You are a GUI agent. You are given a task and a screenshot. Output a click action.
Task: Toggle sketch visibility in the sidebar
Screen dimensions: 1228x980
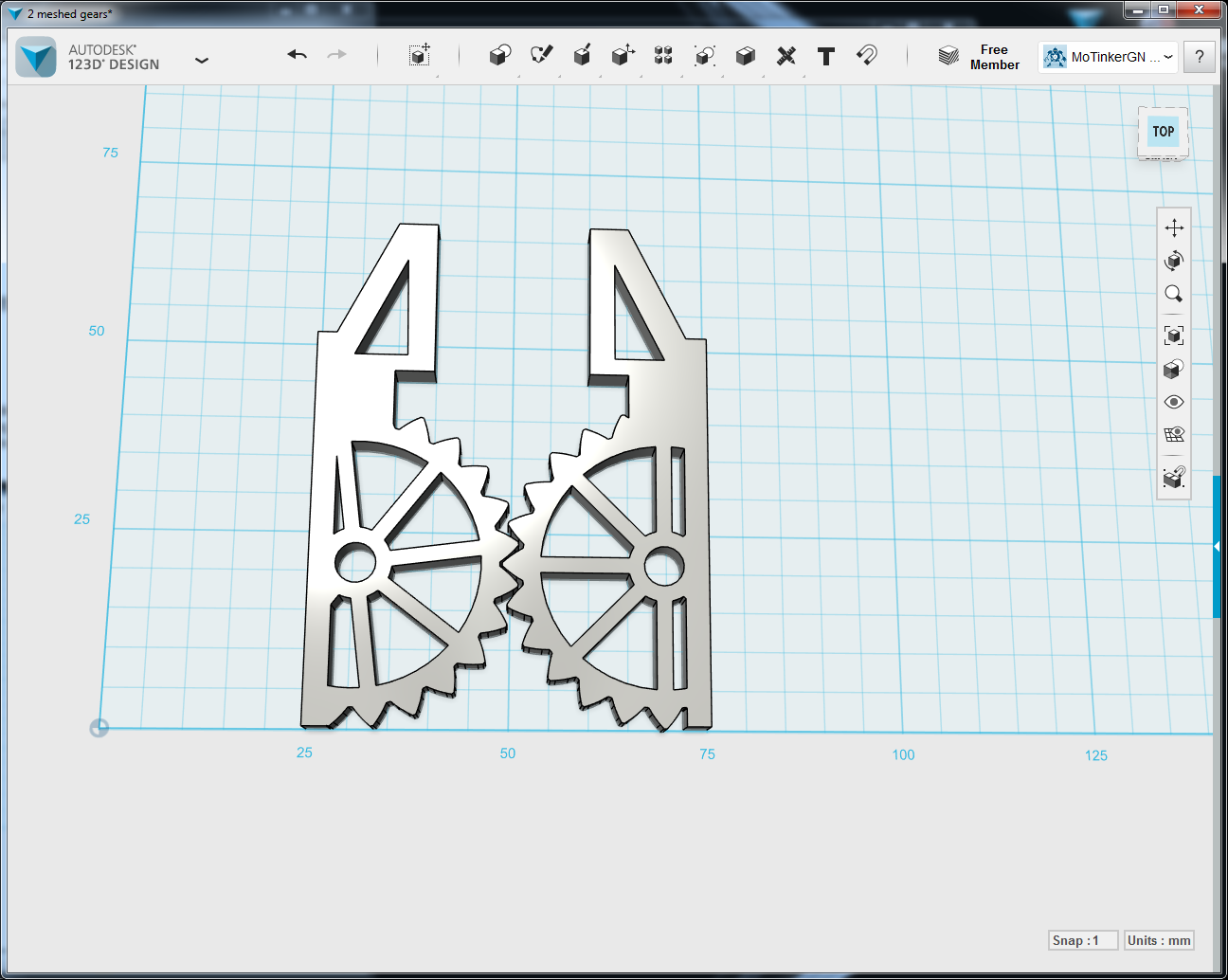(1173, 434)
